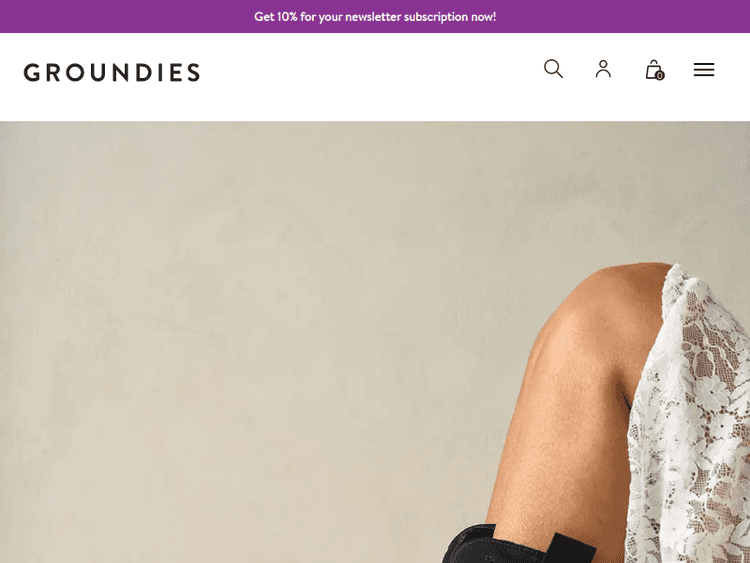Open the hero image of the model
This screenshot has width=750, height=563.
tap(375, 342)
